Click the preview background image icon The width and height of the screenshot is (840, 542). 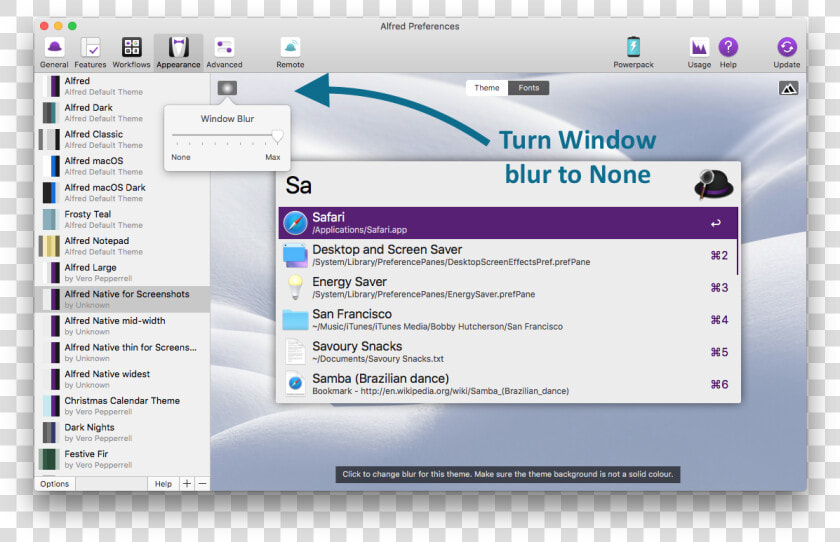tap(788, 88)
